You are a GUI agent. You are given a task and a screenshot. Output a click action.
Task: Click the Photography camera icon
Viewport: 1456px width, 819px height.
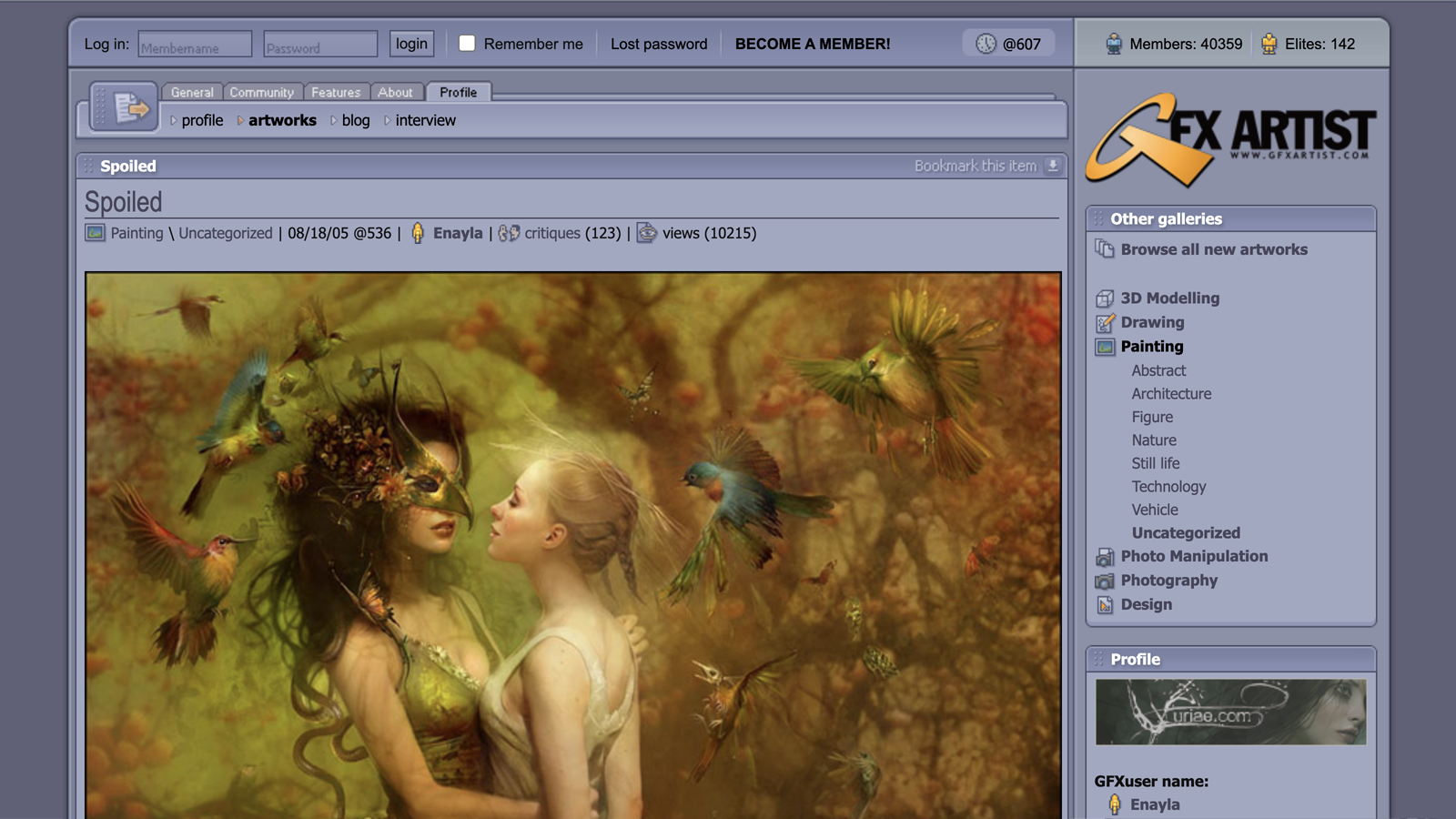(1105, 581)
